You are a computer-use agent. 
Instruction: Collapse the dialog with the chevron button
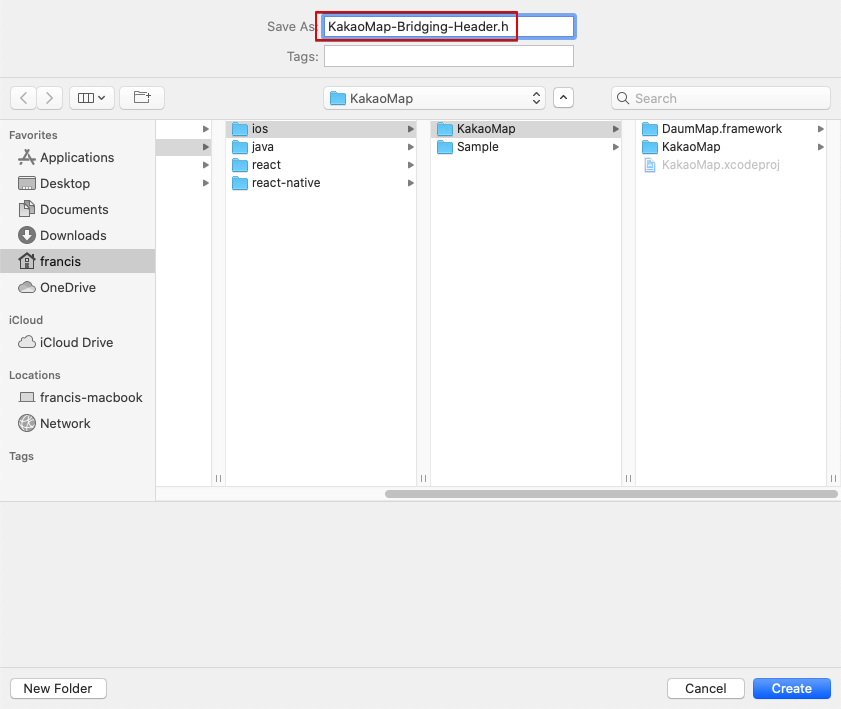[563, 98]
